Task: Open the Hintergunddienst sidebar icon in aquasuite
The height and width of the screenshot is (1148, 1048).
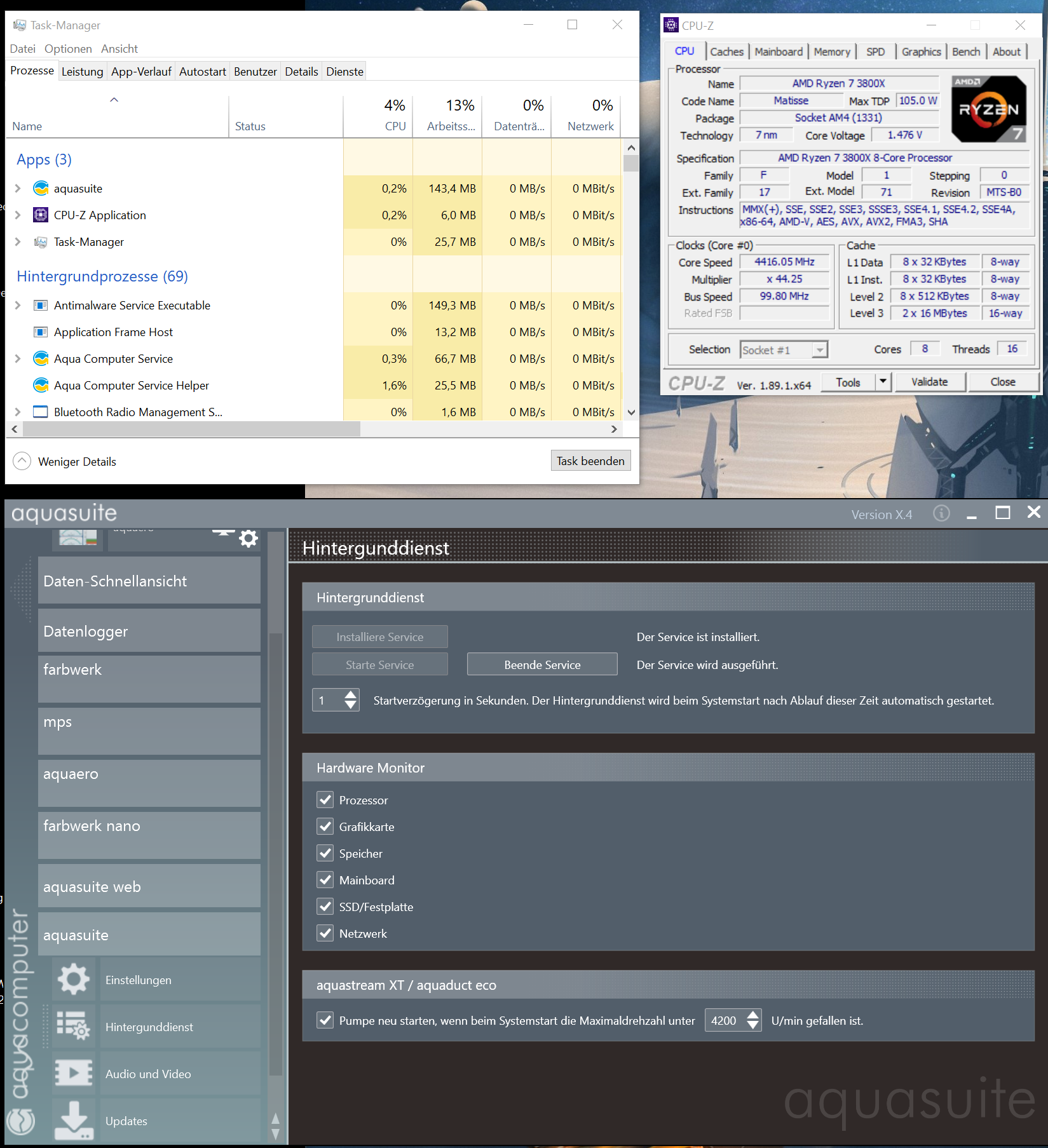Action: click(x=74, y=1026)
